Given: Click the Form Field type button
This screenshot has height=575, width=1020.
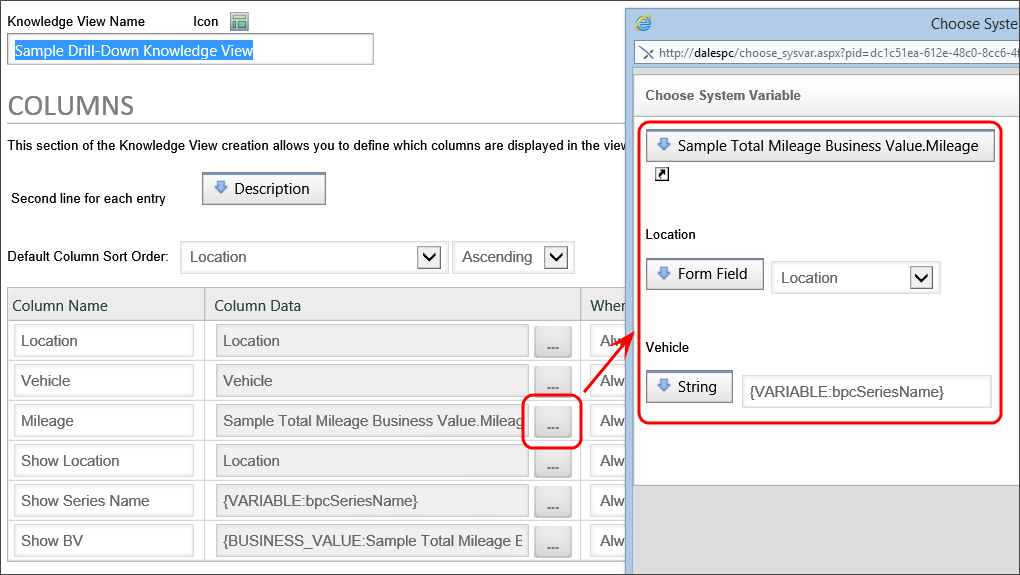Looking at the screenshot, I should [704, 274].
